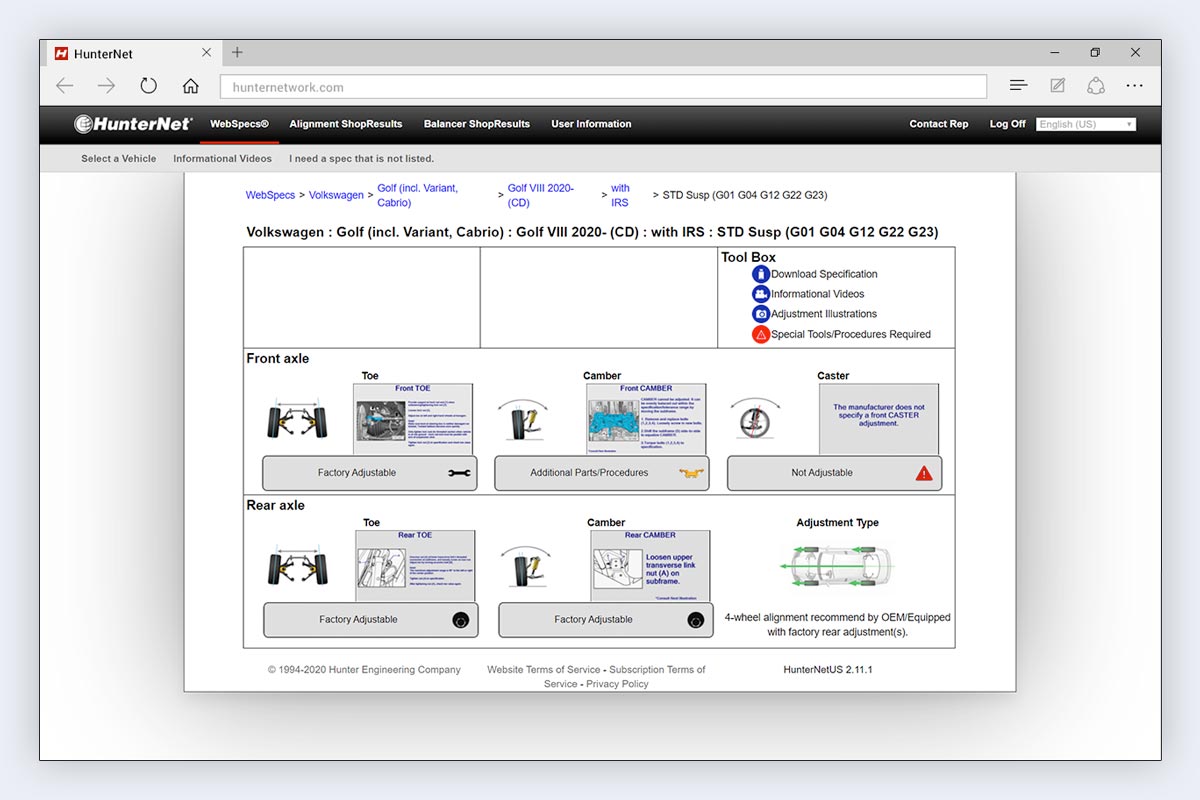Open the Rear CAMBER illustration thumbnail
The image size is (1200, 800).
point(650,566)
